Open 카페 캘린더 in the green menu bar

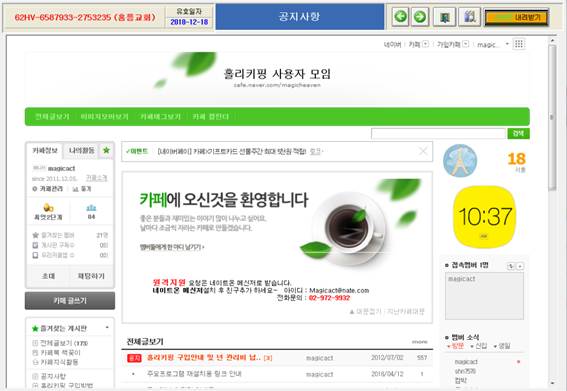tap(210, 116)
